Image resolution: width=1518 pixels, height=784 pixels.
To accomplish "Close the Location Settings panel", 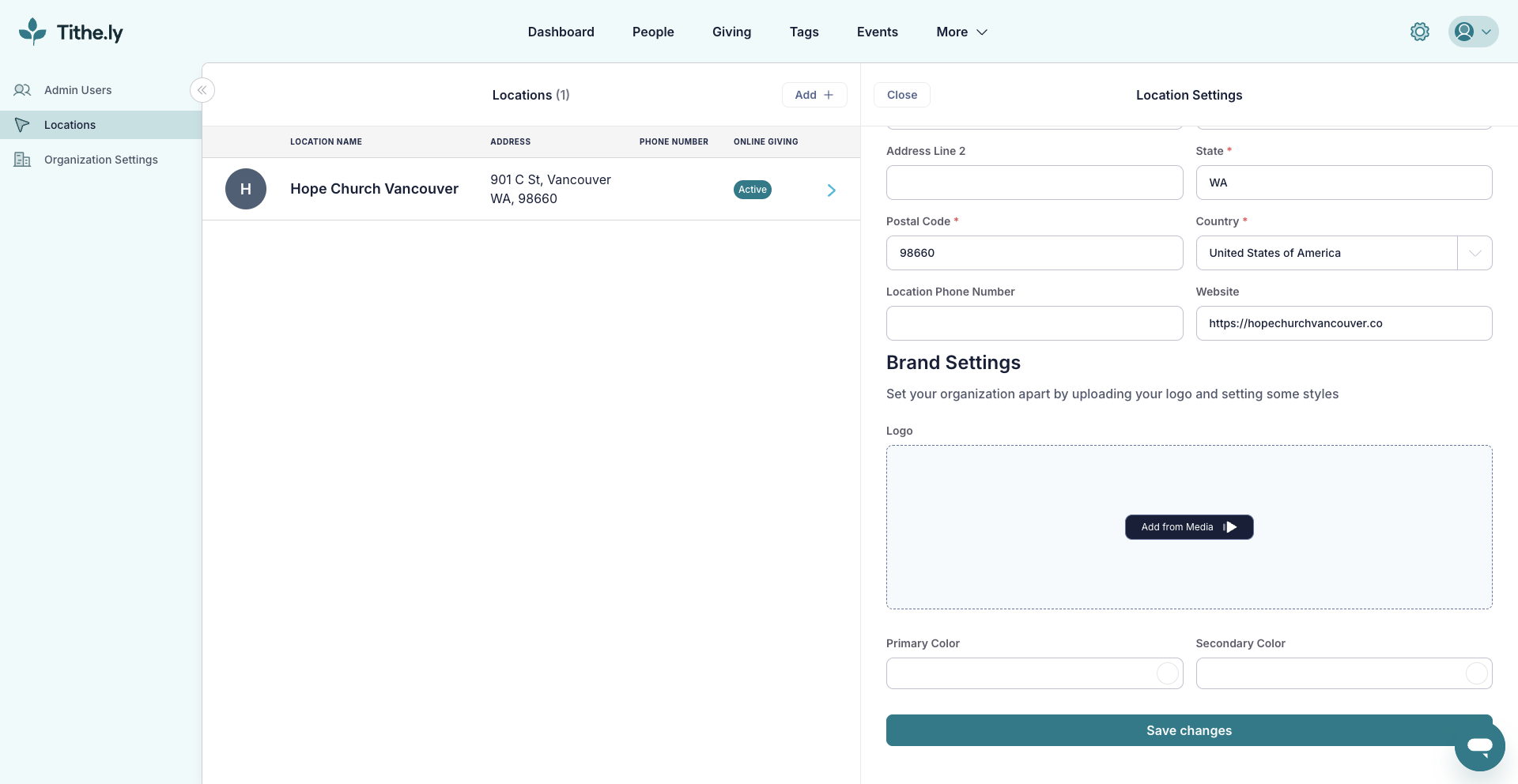I will tap(901, 95).
